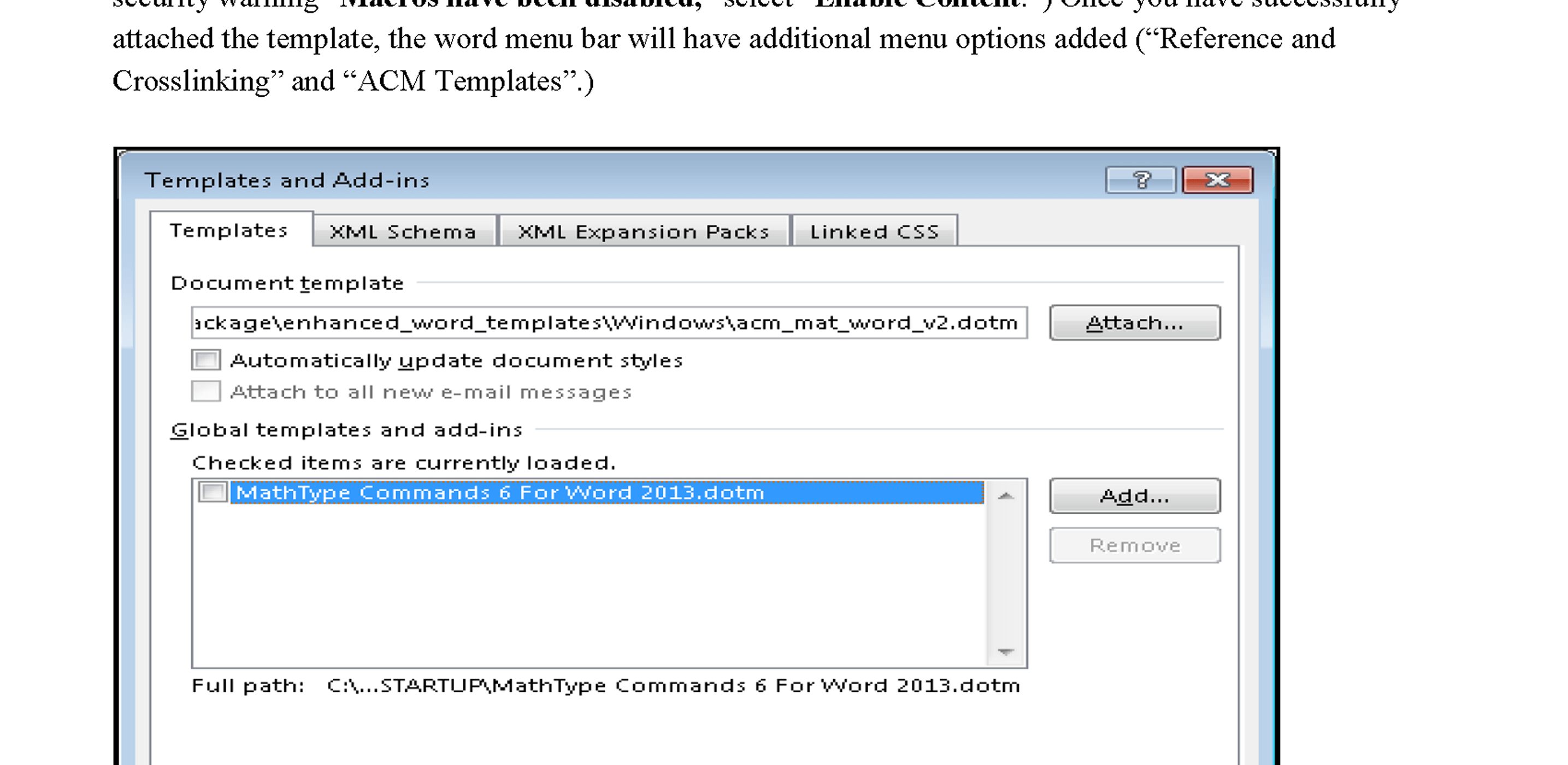Screen dimensions: 1568x765
Task: Click the Remove button
Action: tap(1135, 545)
